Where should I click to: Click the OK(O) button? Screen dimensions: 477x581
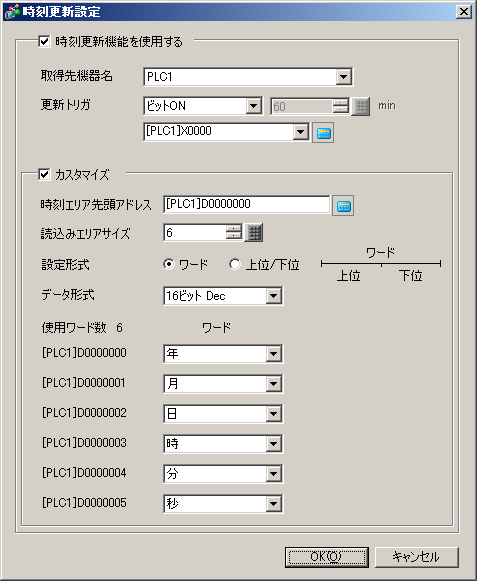[x=327, y=557]
